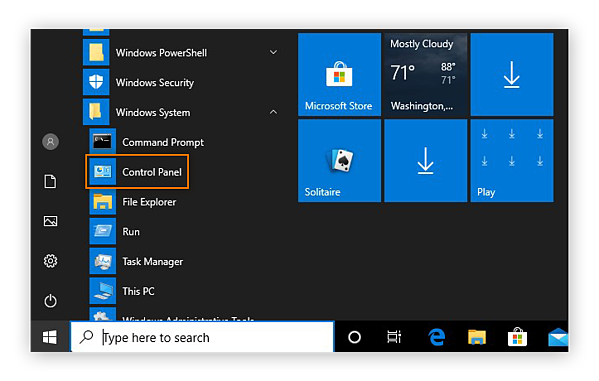The image size is (599, 381).
Task: Open the Mail app on taskbar
Action: click(x=558, y=337)
